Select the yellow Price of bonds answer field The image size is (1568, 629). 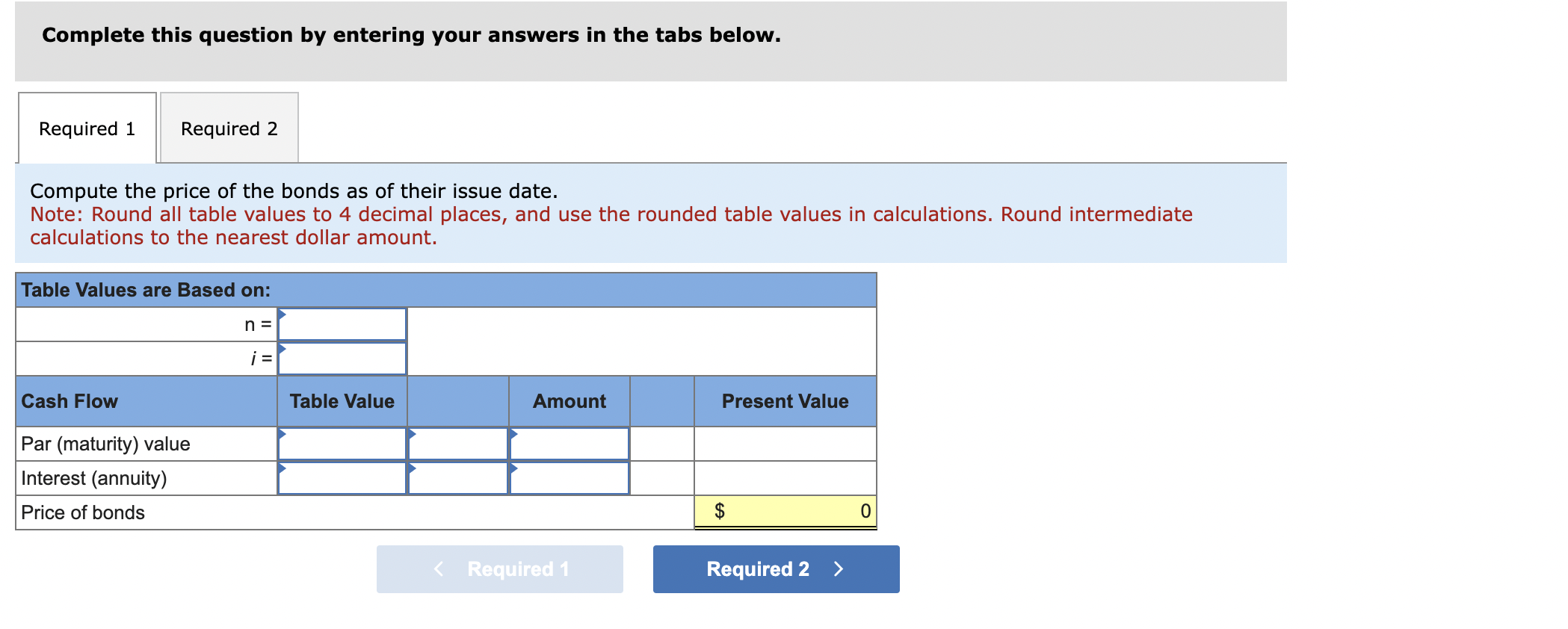click(x=785, y=510)
